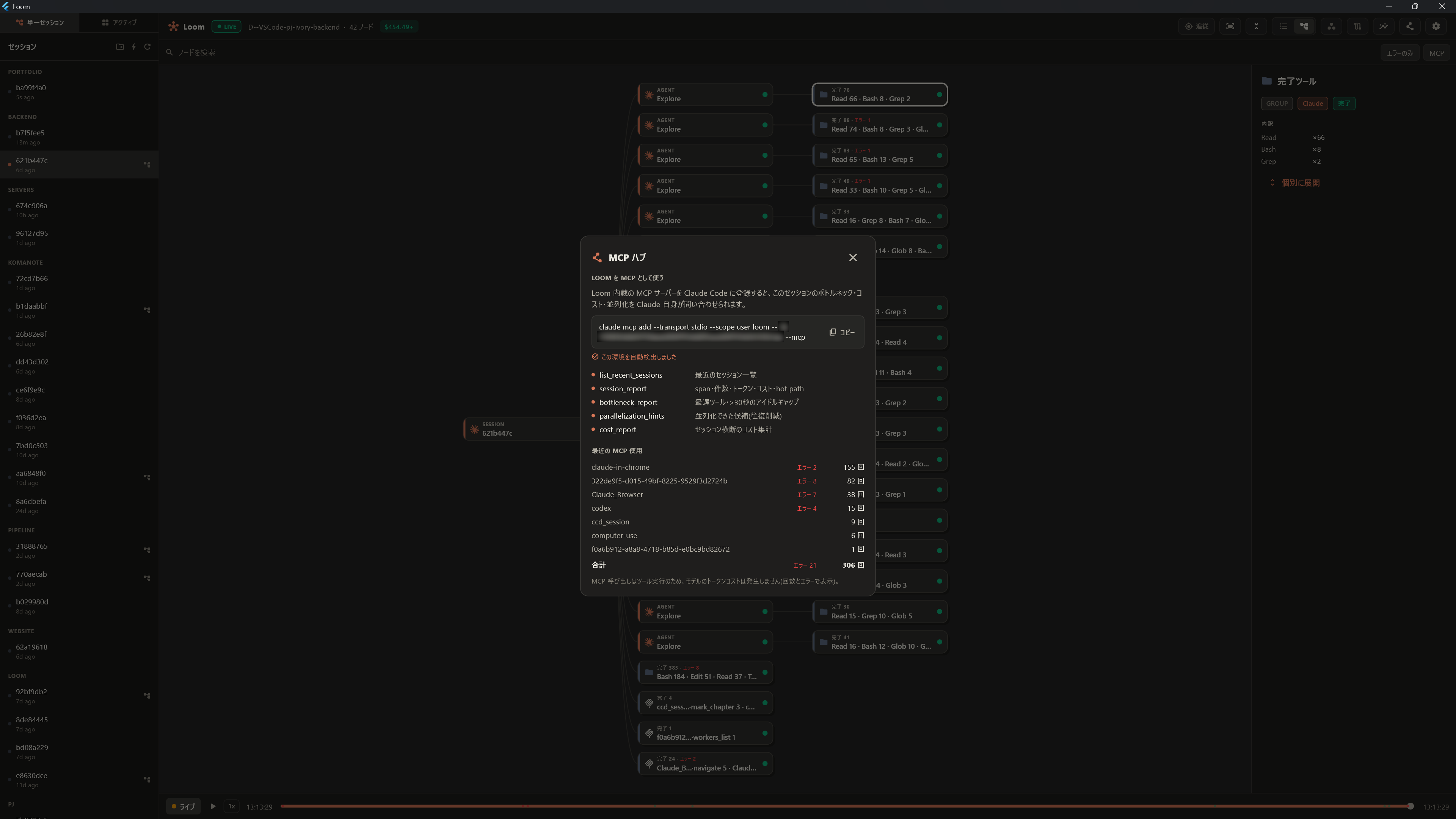Click parallelization_hints in the MCP tools list
The height and width of the screenshot is (819, 1456).
tap(631, 416)
